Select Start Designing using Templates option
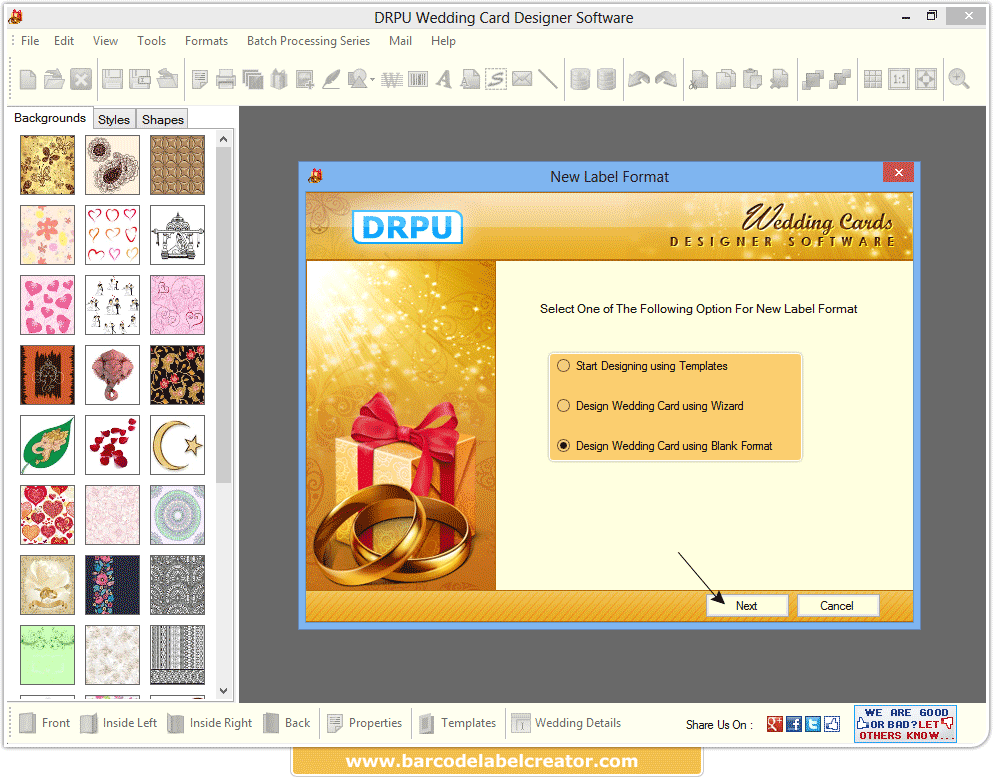993x777 pixels. click(643, 366)
